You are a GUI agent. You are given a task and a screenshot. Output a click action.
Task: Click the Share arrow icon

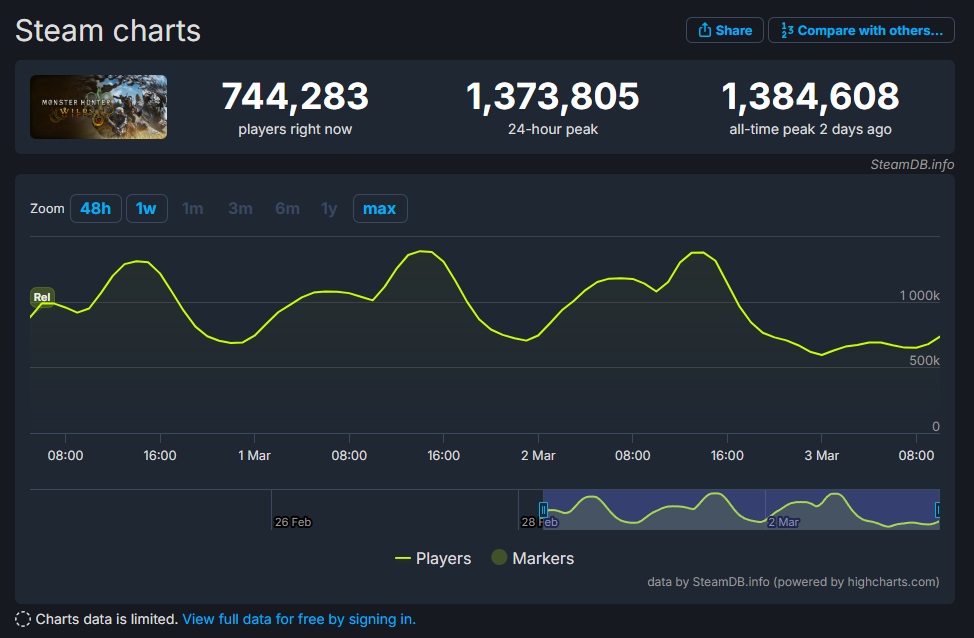click(704, 30)
